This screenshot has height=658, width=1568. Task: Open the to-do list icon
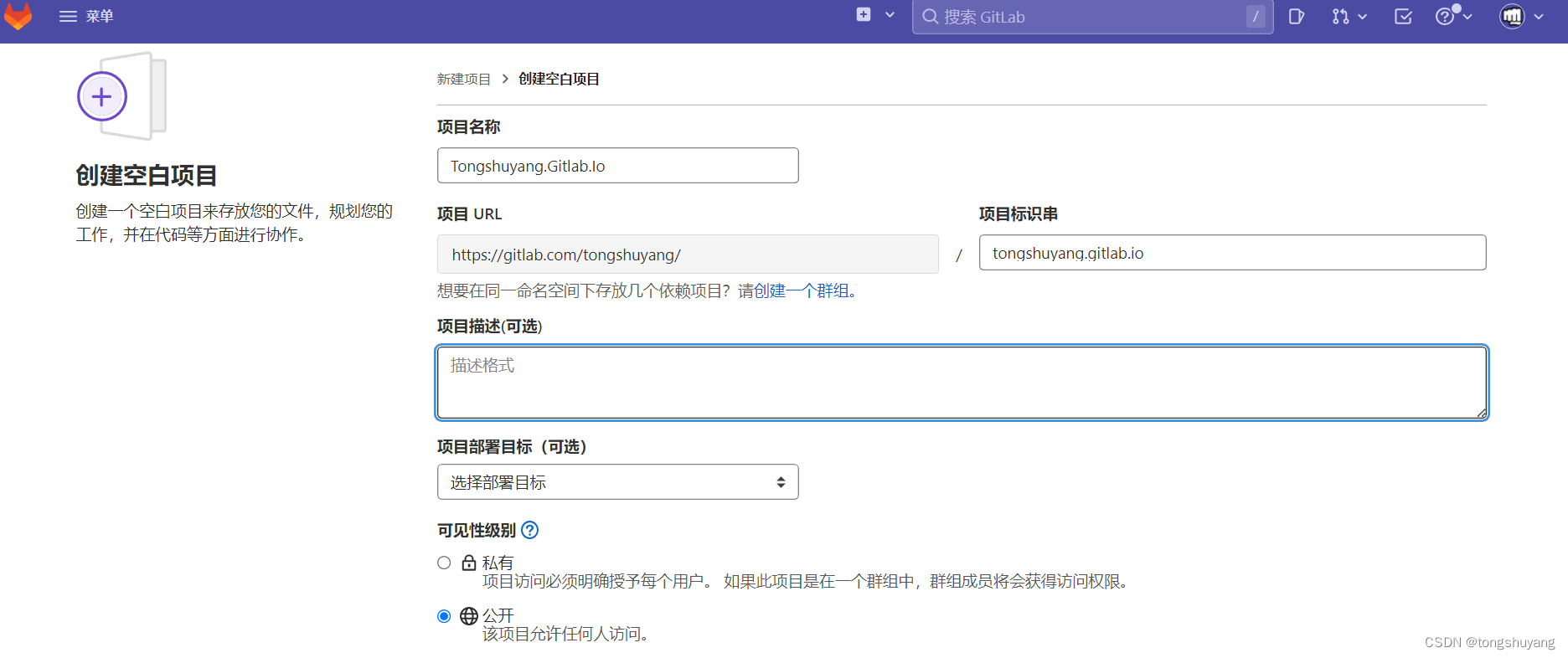1403,17
